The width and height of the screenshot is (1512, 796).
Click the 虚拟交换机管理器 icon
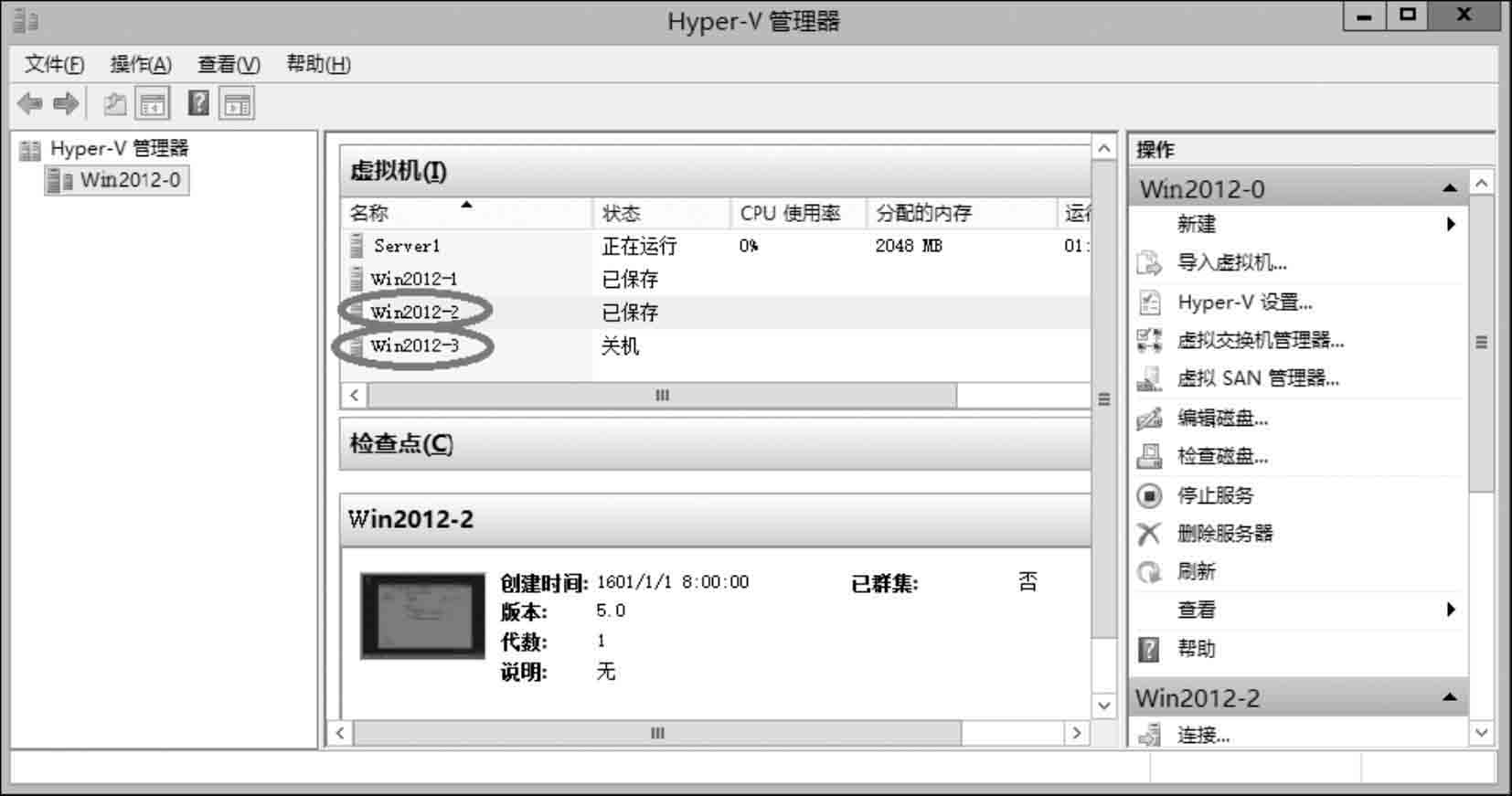coord(1149,341)
